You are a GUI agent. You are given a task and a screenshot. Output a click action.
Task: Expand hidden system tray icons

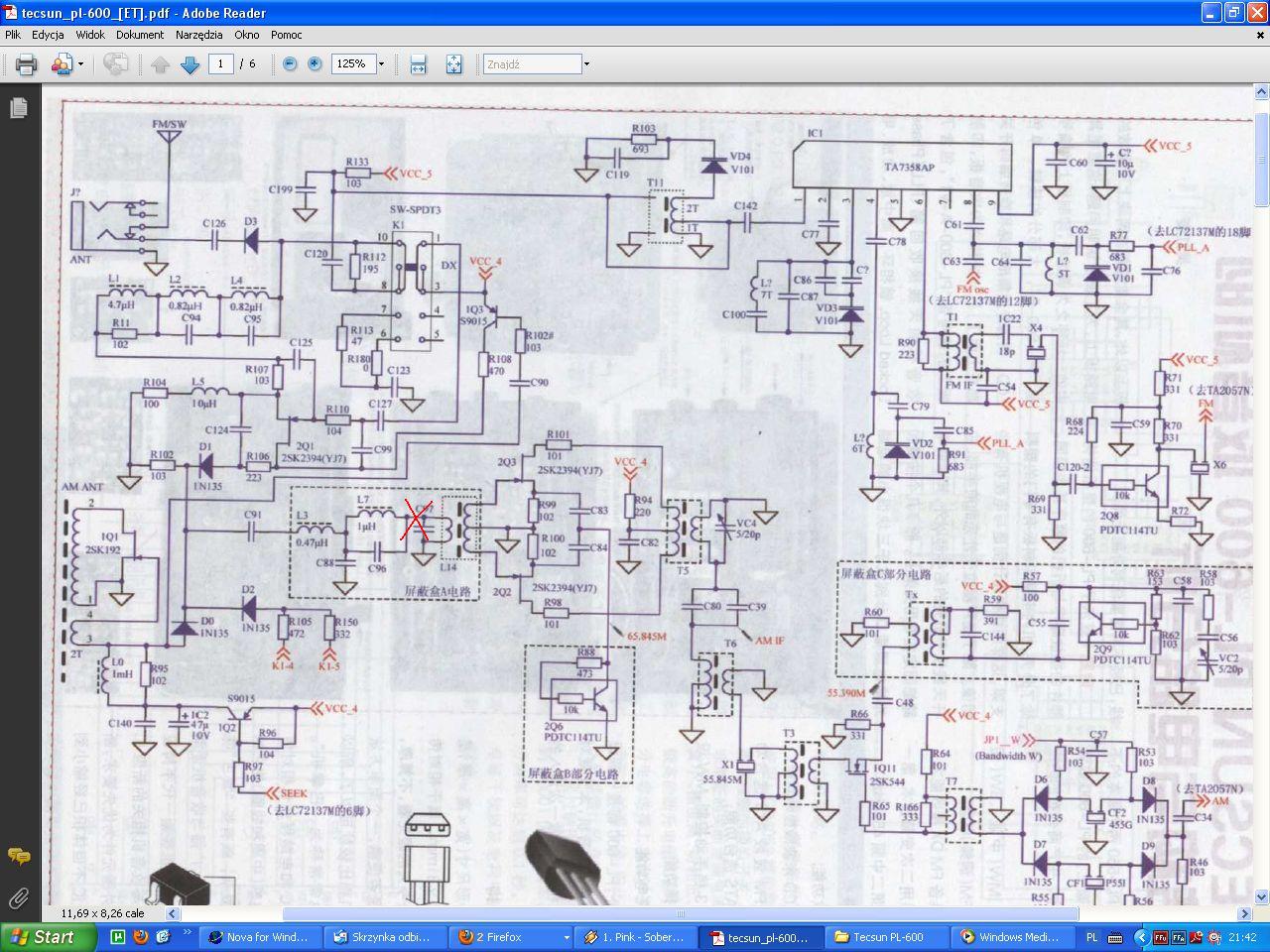click(1141, 937)
